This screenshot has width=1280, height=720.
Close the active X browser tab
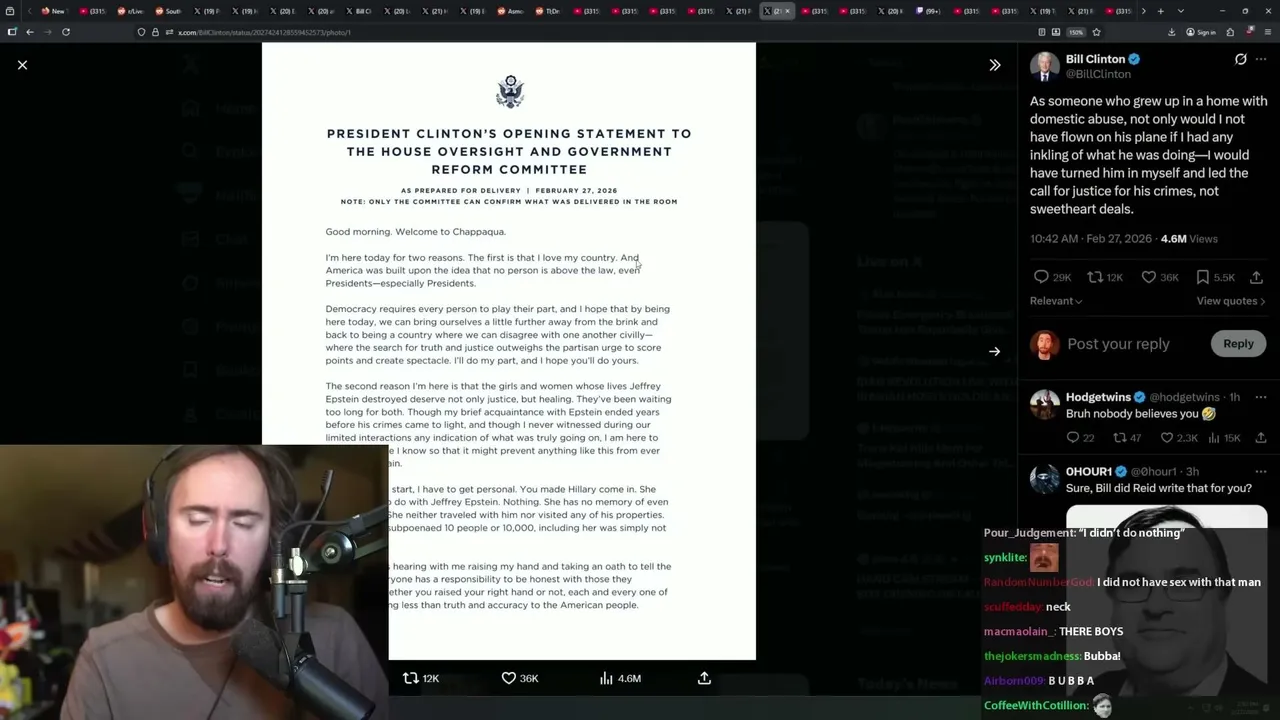(787, 11)
